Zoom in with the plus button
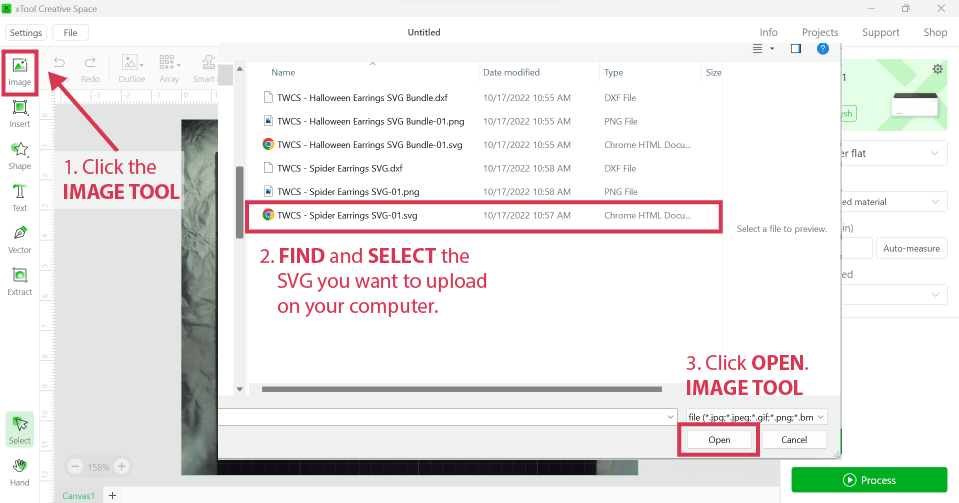 click(x=122, y=466)
